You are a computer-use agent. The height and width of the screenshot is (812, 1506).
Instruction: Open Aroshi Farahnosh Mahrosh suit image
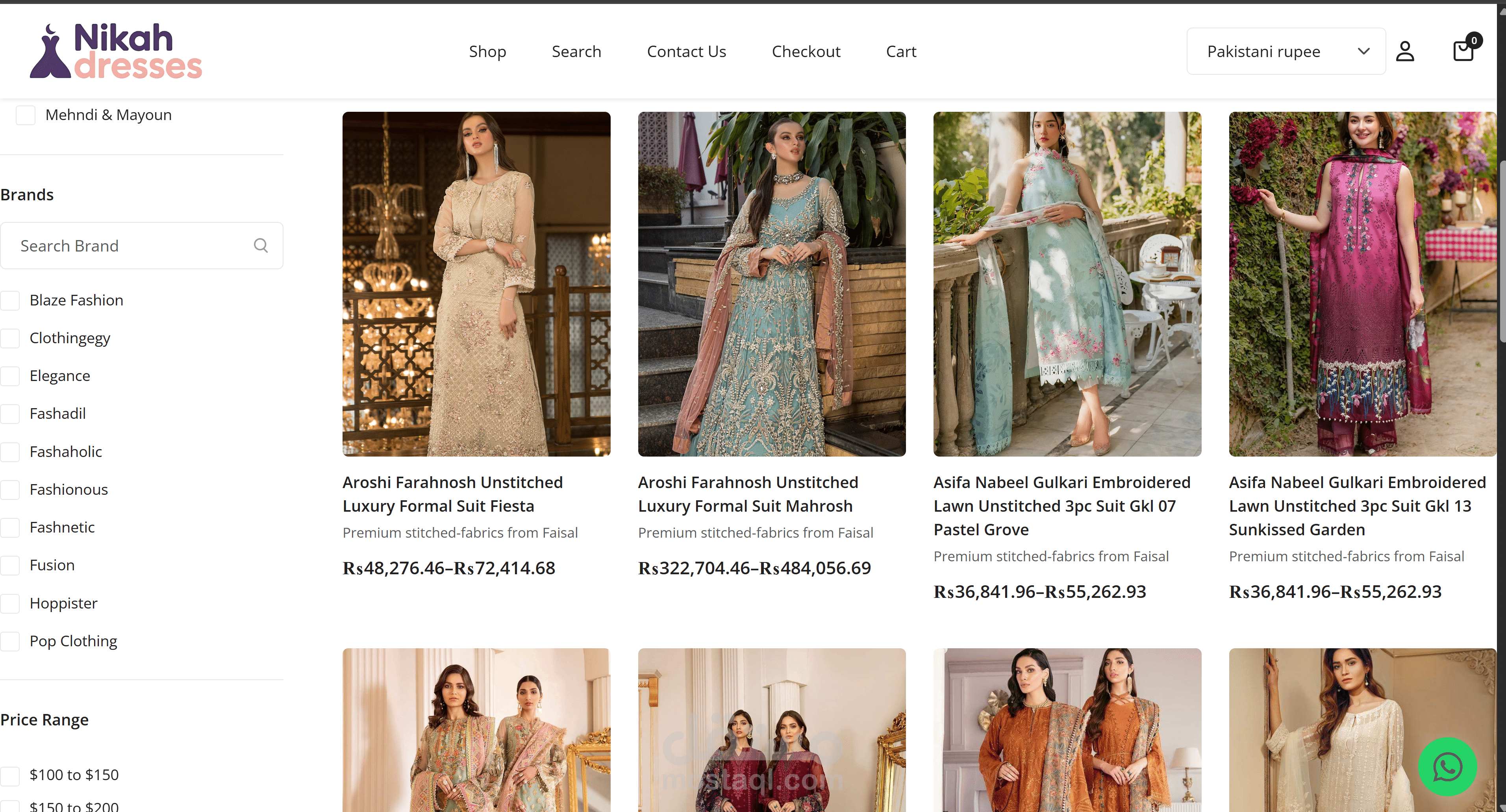(772, 284)
